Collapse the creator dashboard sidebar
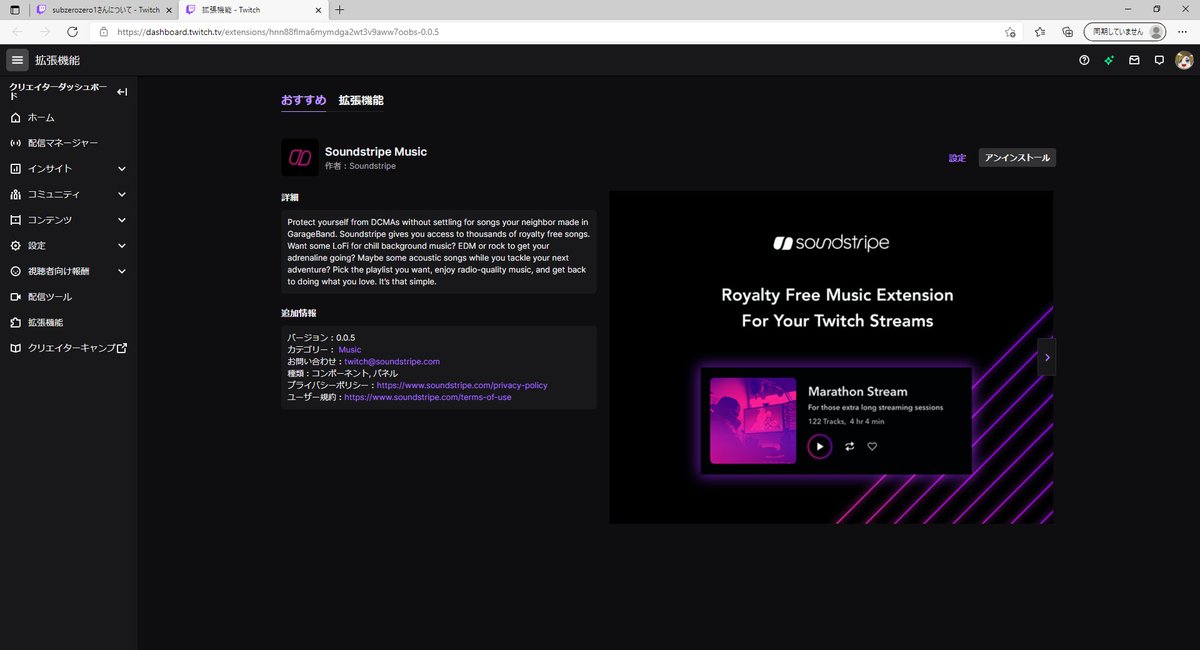The image size is (1200, 650). click(x=122, y=92)
